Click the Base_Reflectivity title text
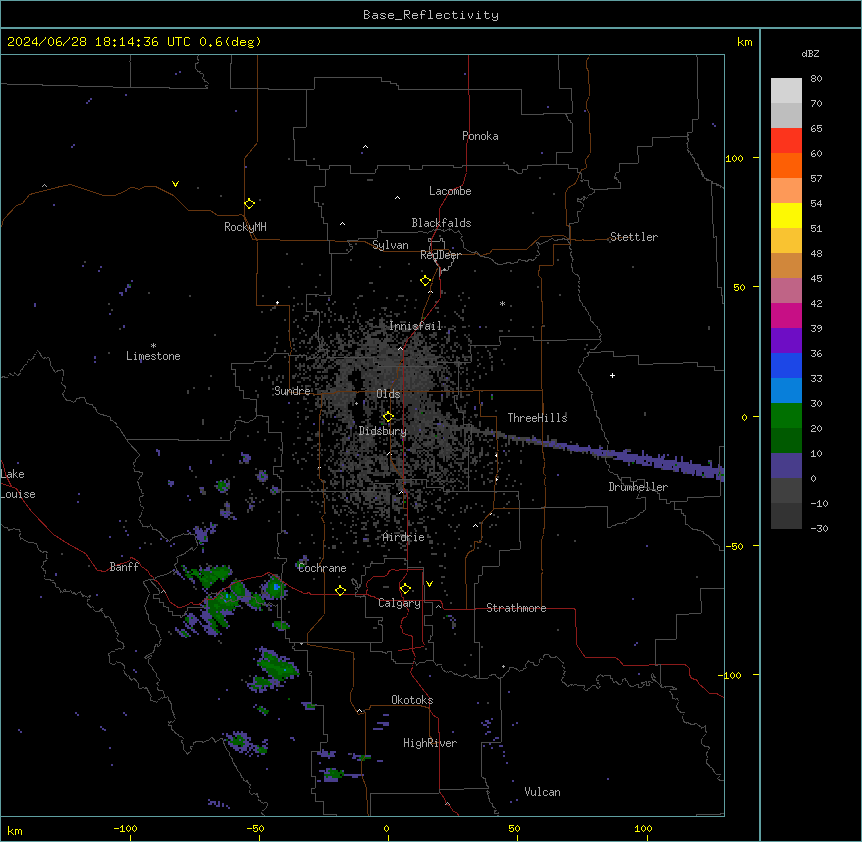This screenshot has height=842, width=862. (x=431, y=15)
